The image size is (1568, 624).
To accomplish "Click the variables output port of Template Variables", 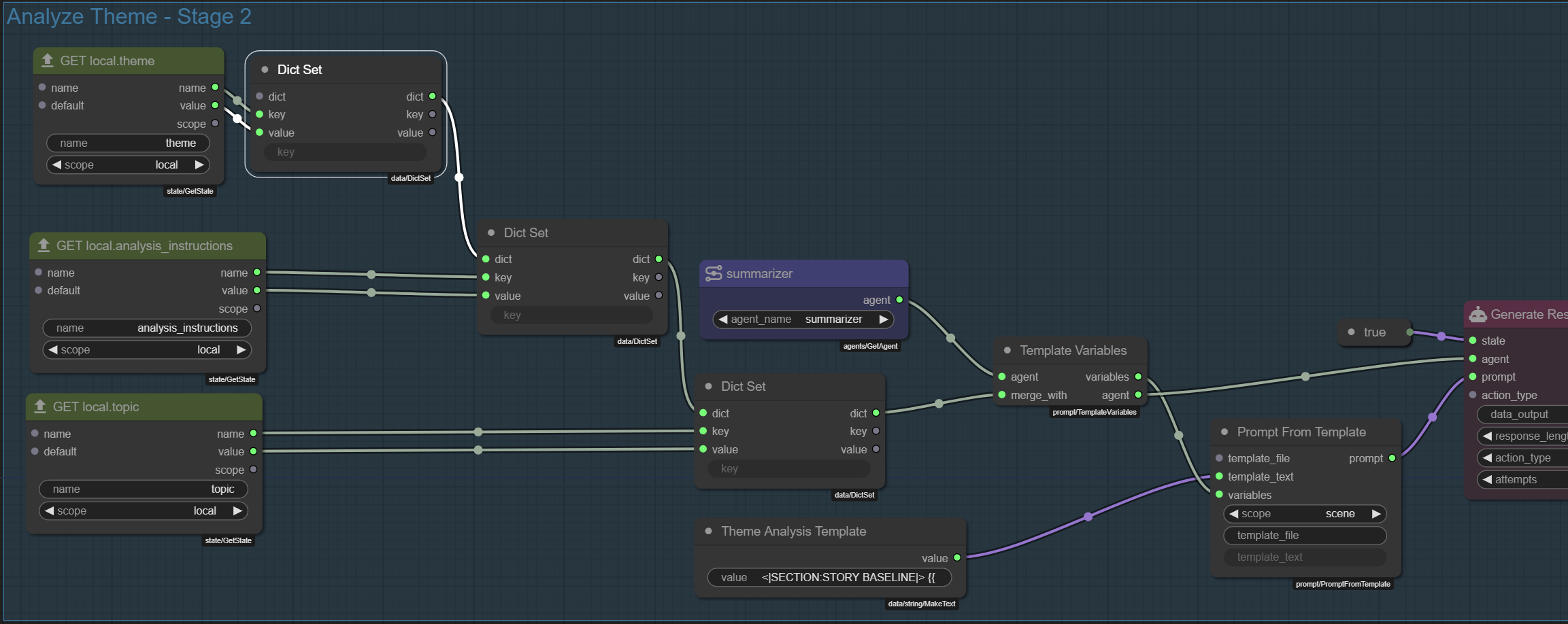I will (x=1138, y=377).
